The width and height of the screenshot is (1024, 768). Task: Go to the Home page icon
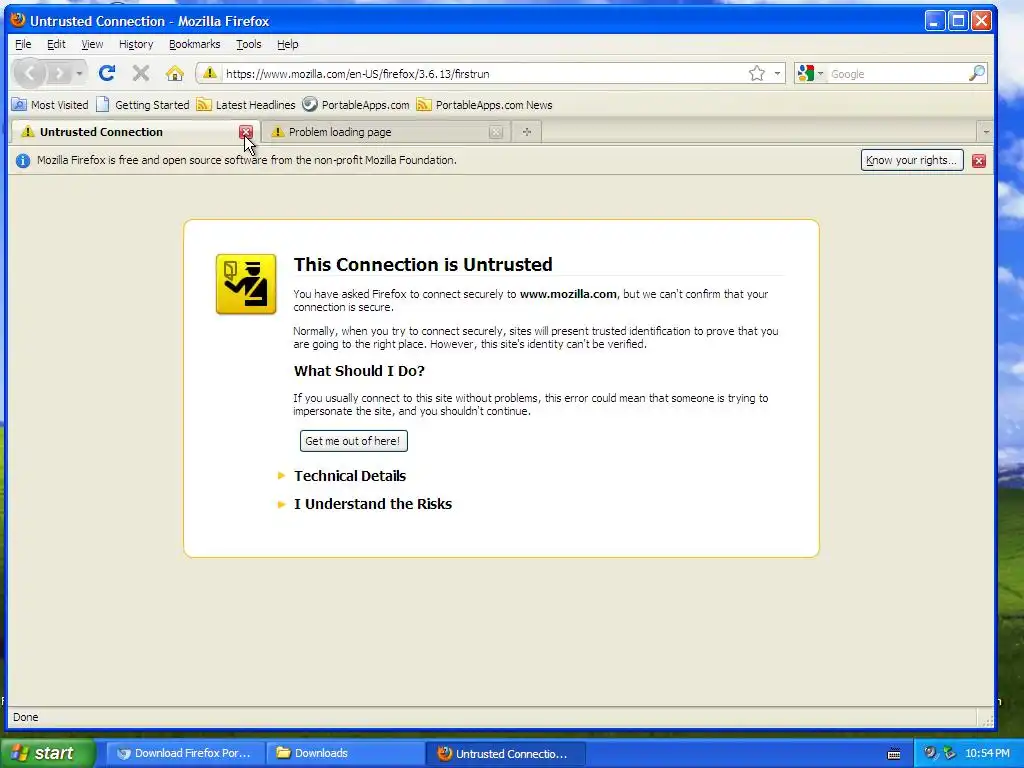coord(174,73)
